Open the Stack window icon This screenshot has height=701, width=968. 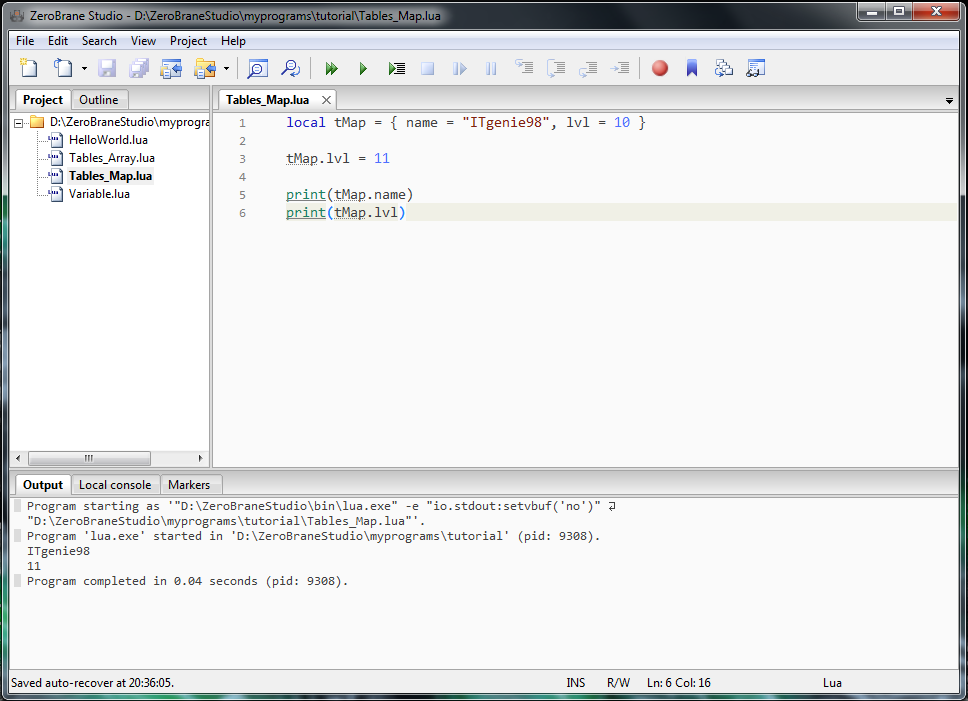tap(724, 68)
